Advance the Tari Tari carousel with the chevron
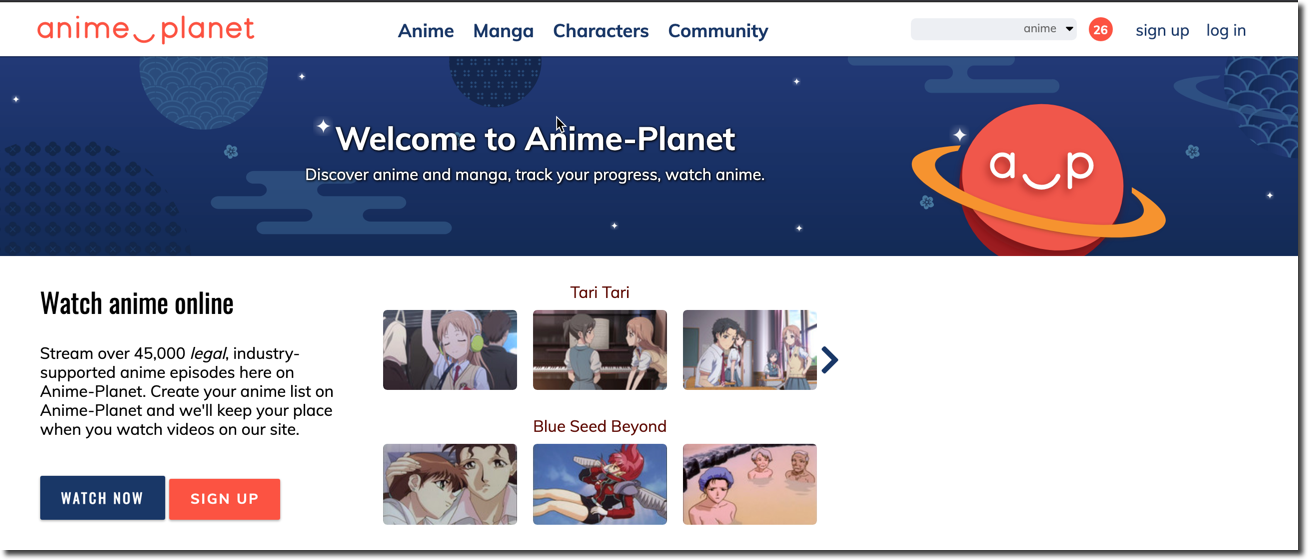This screenshot has height=560, width=1308. click(x=829, y=360)
